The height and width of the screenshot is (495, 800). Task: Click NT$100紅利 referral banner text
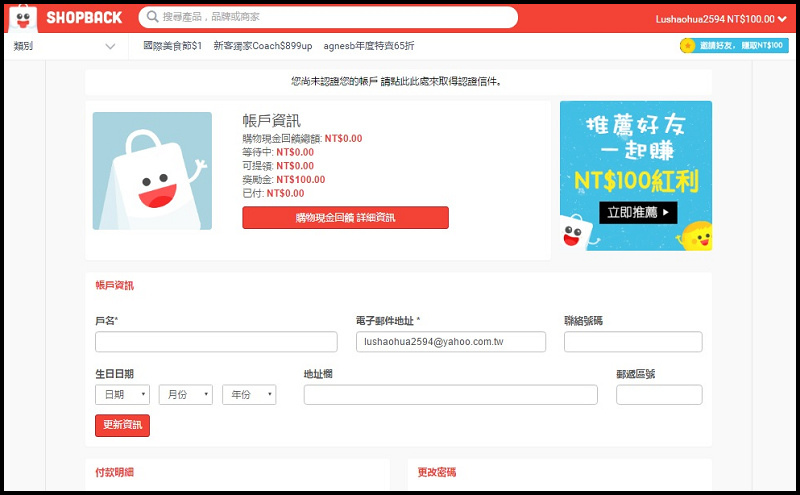[636, 181]
